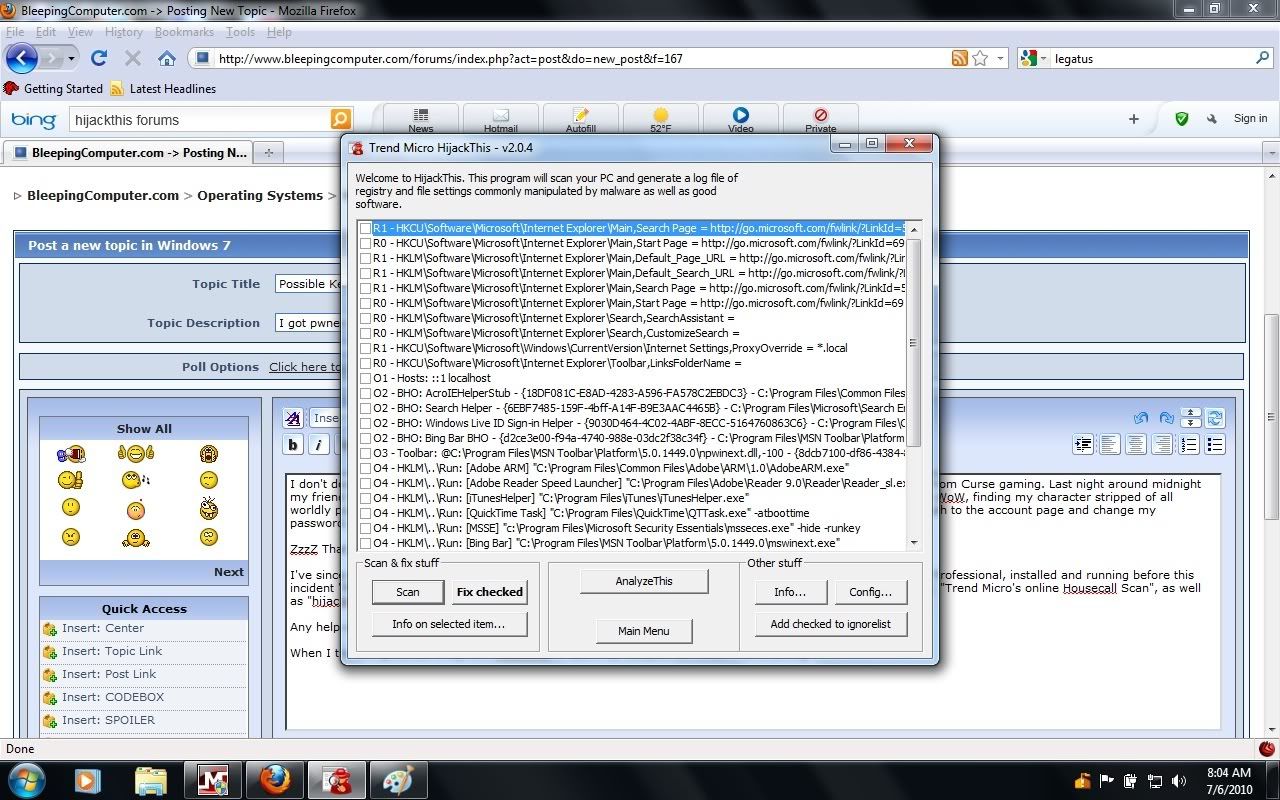Click the bulleted list icon in the editor toolbar
Screen dimensions: 1280x800
[x=1215, y=444]
